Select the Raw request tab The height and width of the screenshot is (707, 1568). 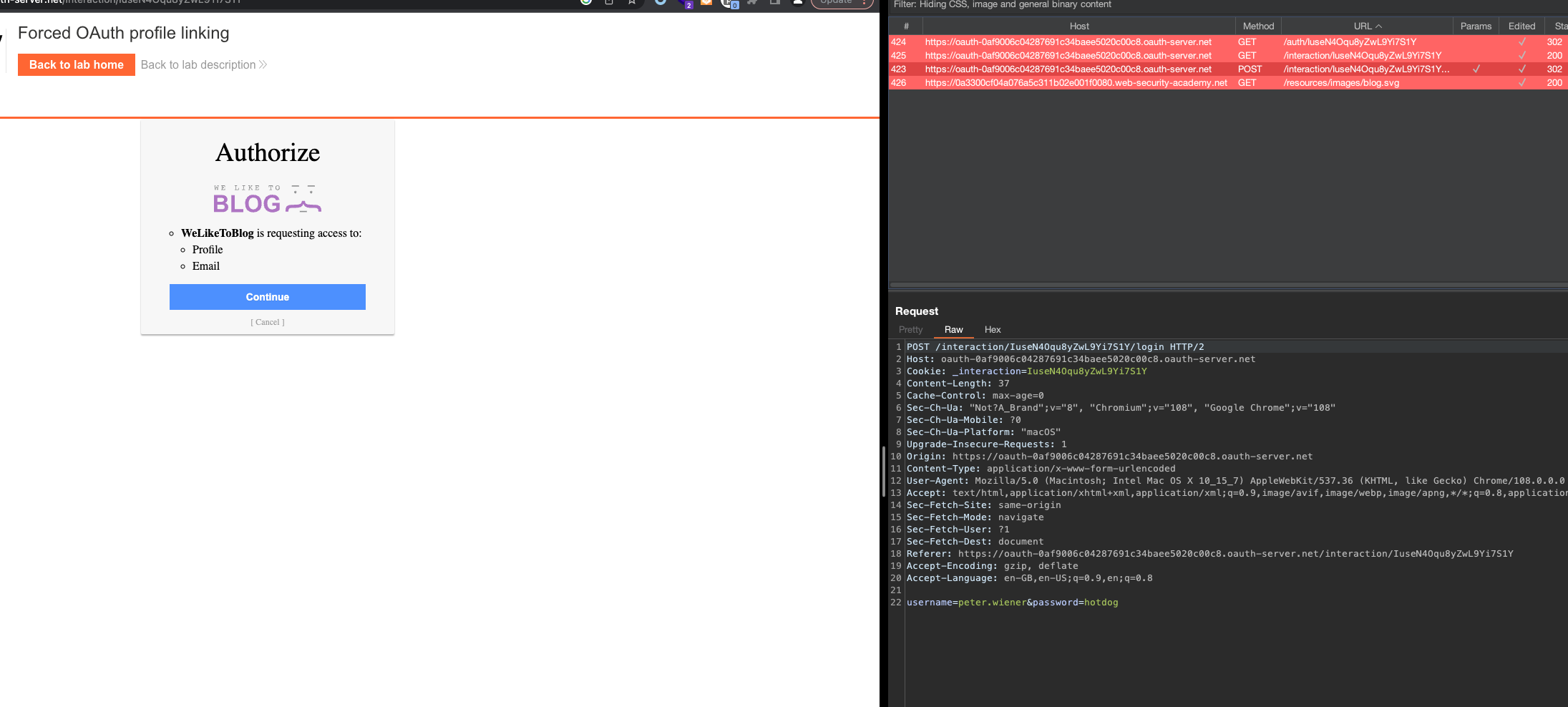tap(953, 330)
